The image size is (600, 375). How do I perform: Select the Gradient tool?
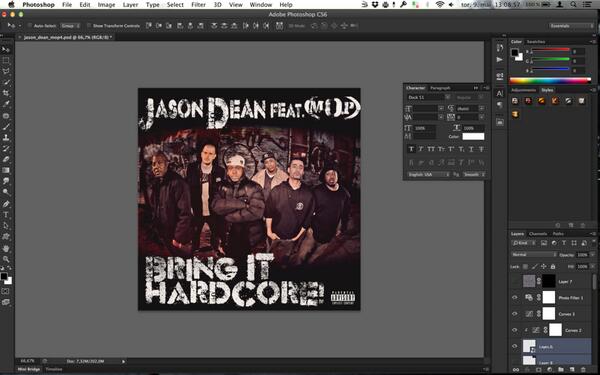click(6, 170)
